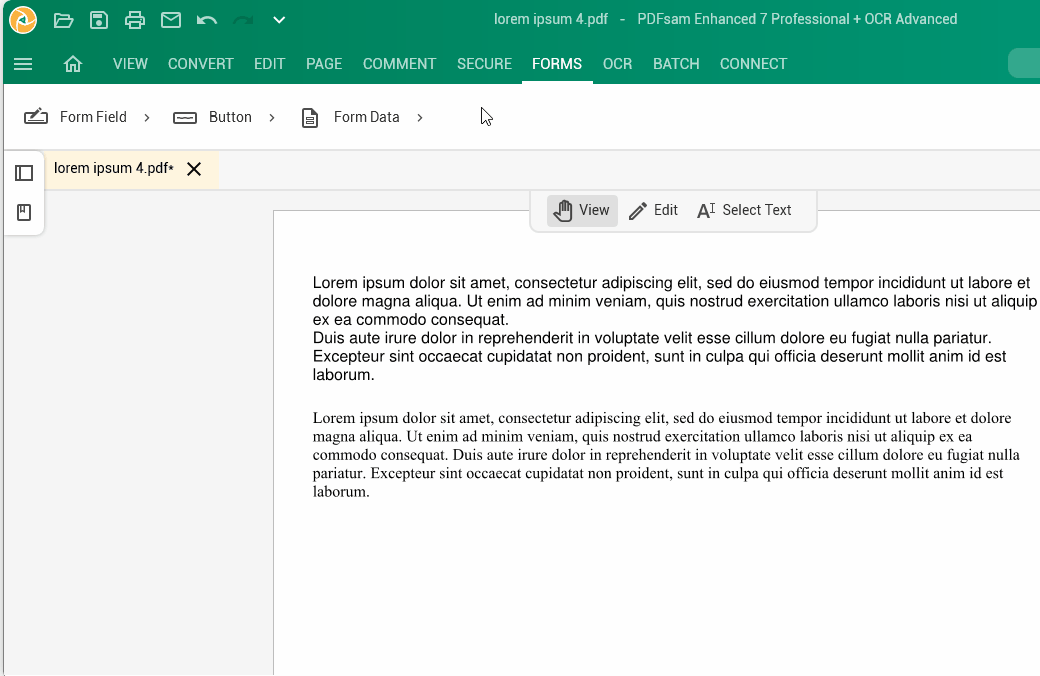Switch to the OCR ribbon tab
Image resolution: width=1040 pixels, height=676 pixels.
point(617,63)
